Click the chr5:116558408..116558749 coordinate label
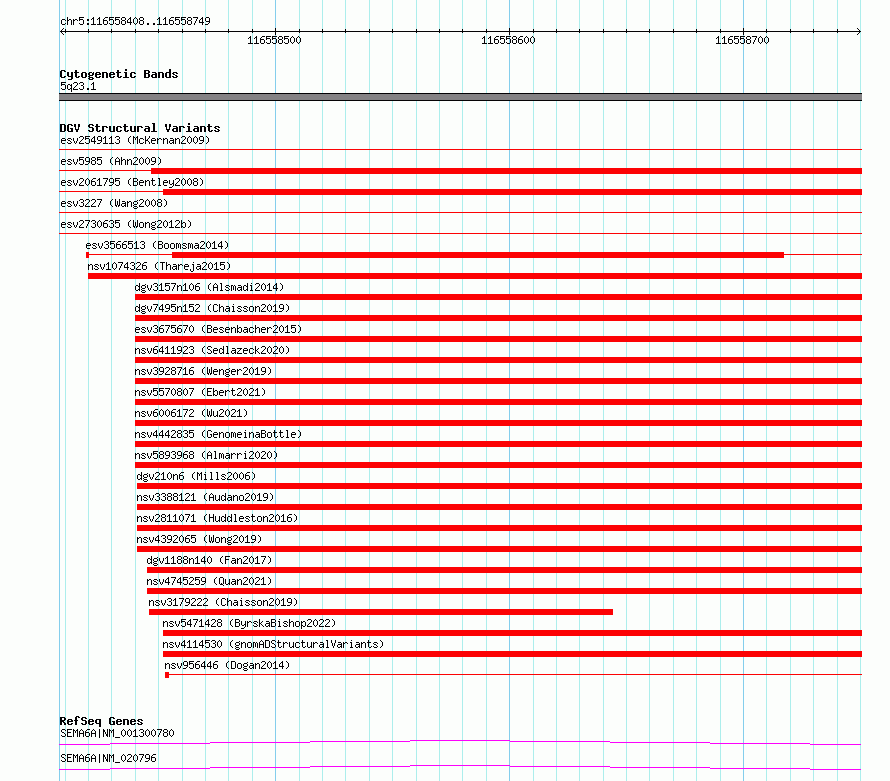The height and width of the screenshot is (781, 890). point(135,21)
